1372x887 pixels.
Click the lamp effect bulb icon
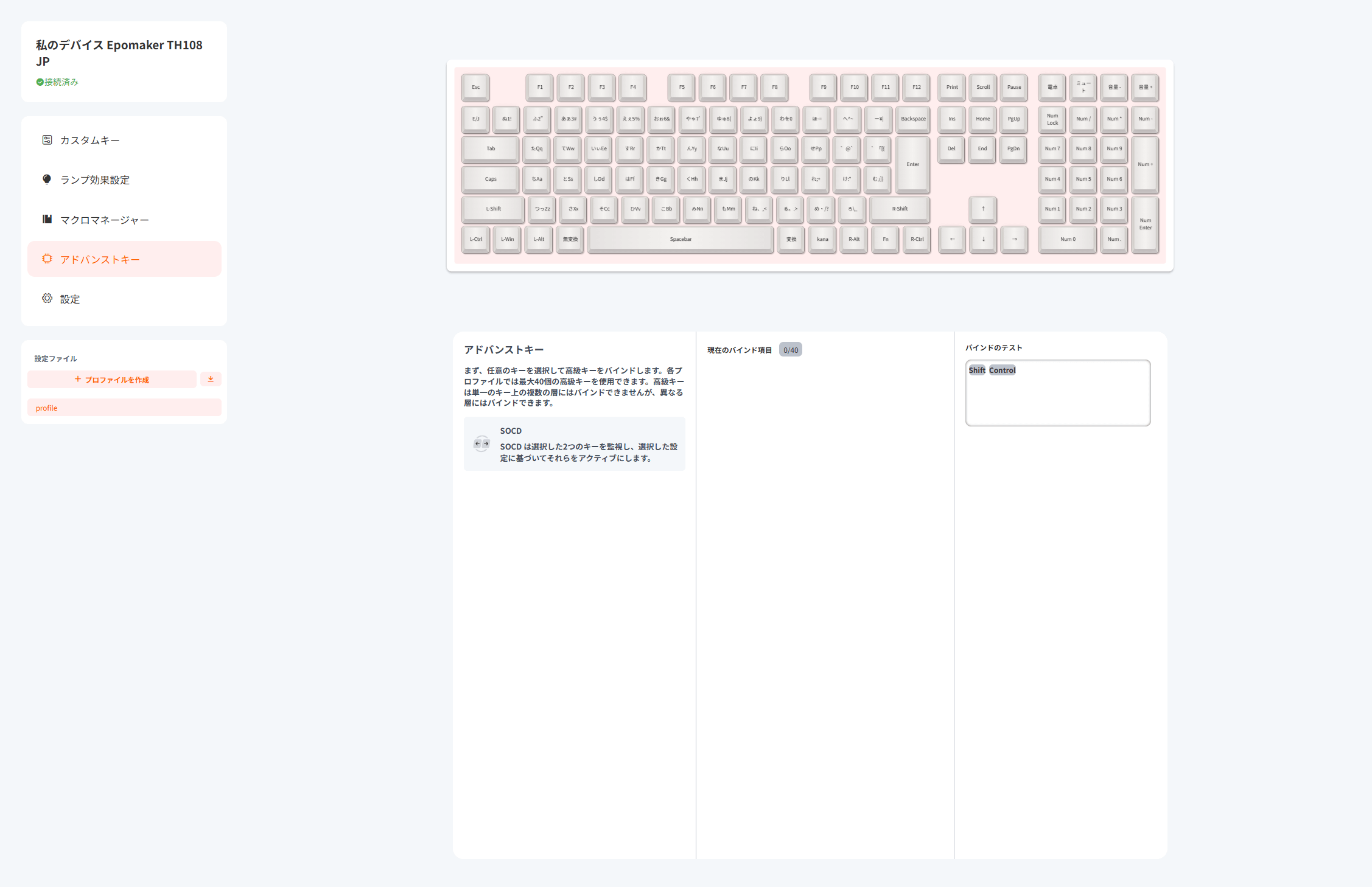(x=47, y=179)
